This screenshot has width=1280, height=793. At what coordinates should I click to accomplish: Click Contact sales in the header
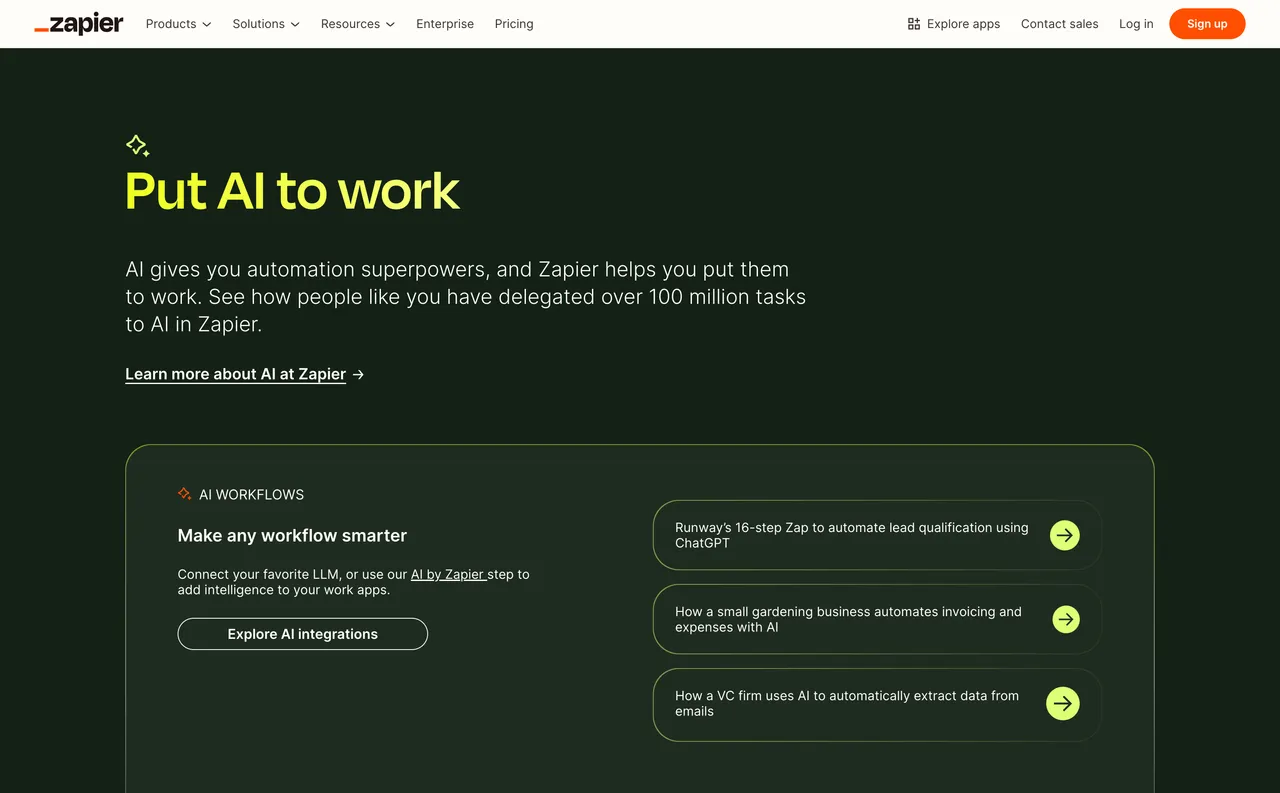(1059, 23)
